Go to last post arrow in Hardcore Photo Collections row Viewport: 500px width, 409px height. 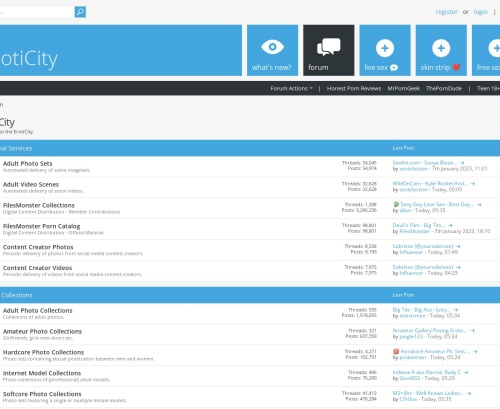[475, 352]
